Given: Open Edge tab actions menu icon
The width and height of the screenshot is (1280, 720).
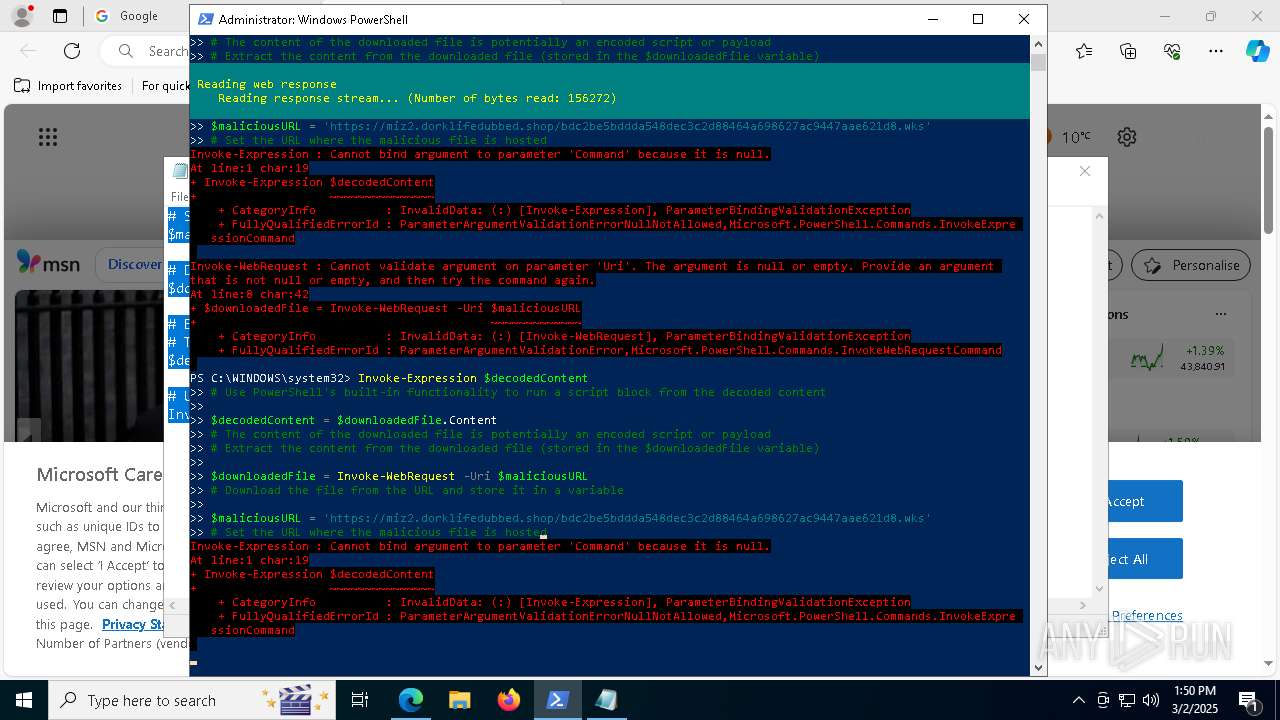Looking at the screenshot, I should point(60,16).
